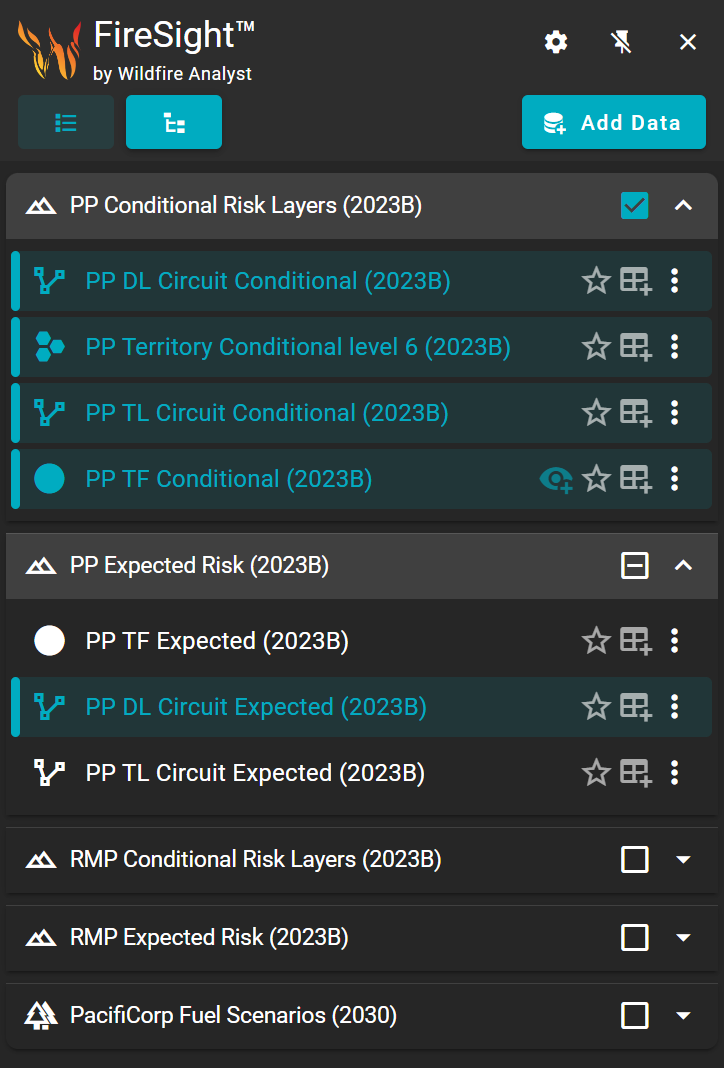
Task: Toggle the PP Expected Risk group checkbox
Action: point(635,566)
